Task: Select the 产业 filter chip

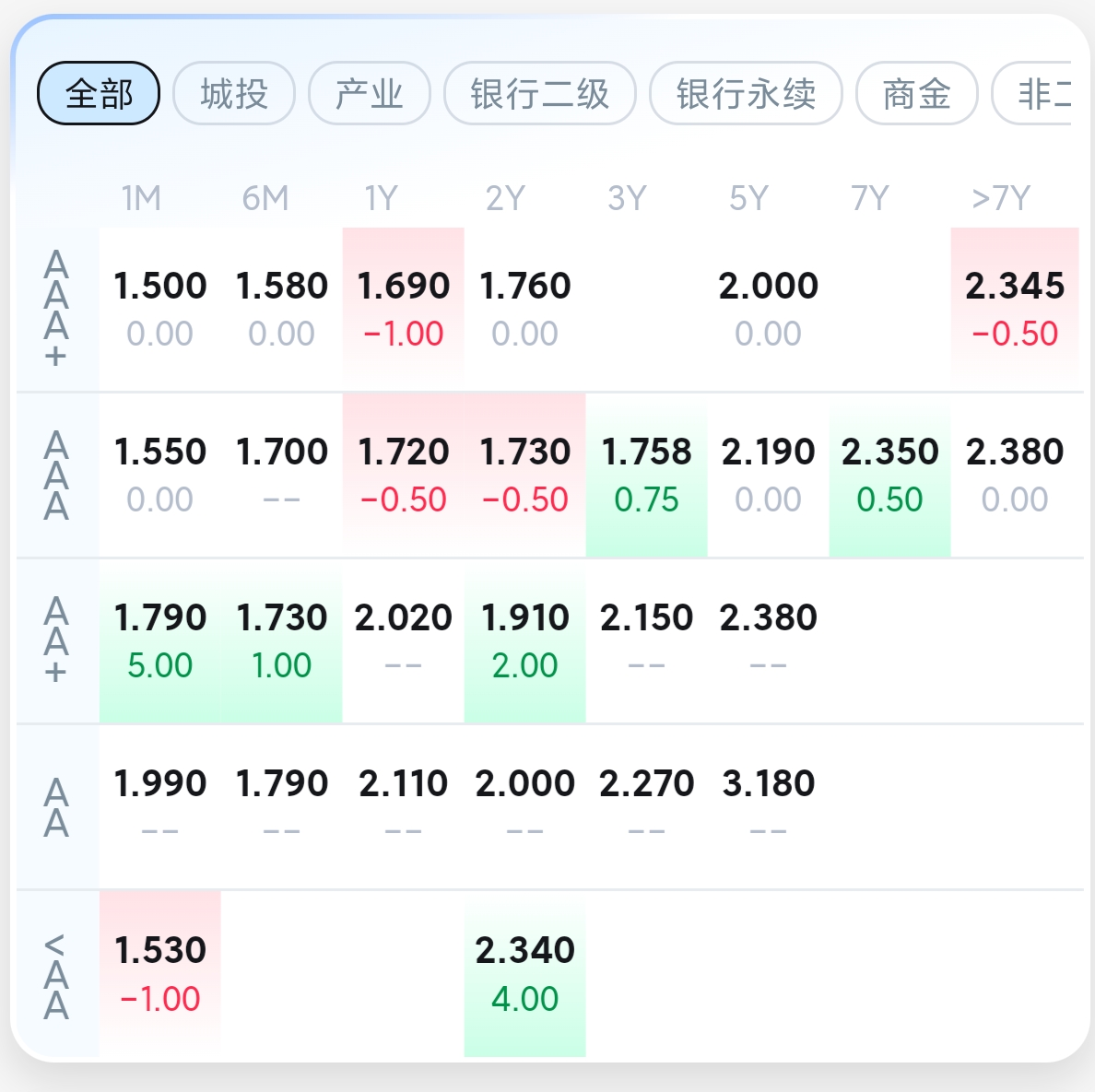Action: [x=370, y=94]
